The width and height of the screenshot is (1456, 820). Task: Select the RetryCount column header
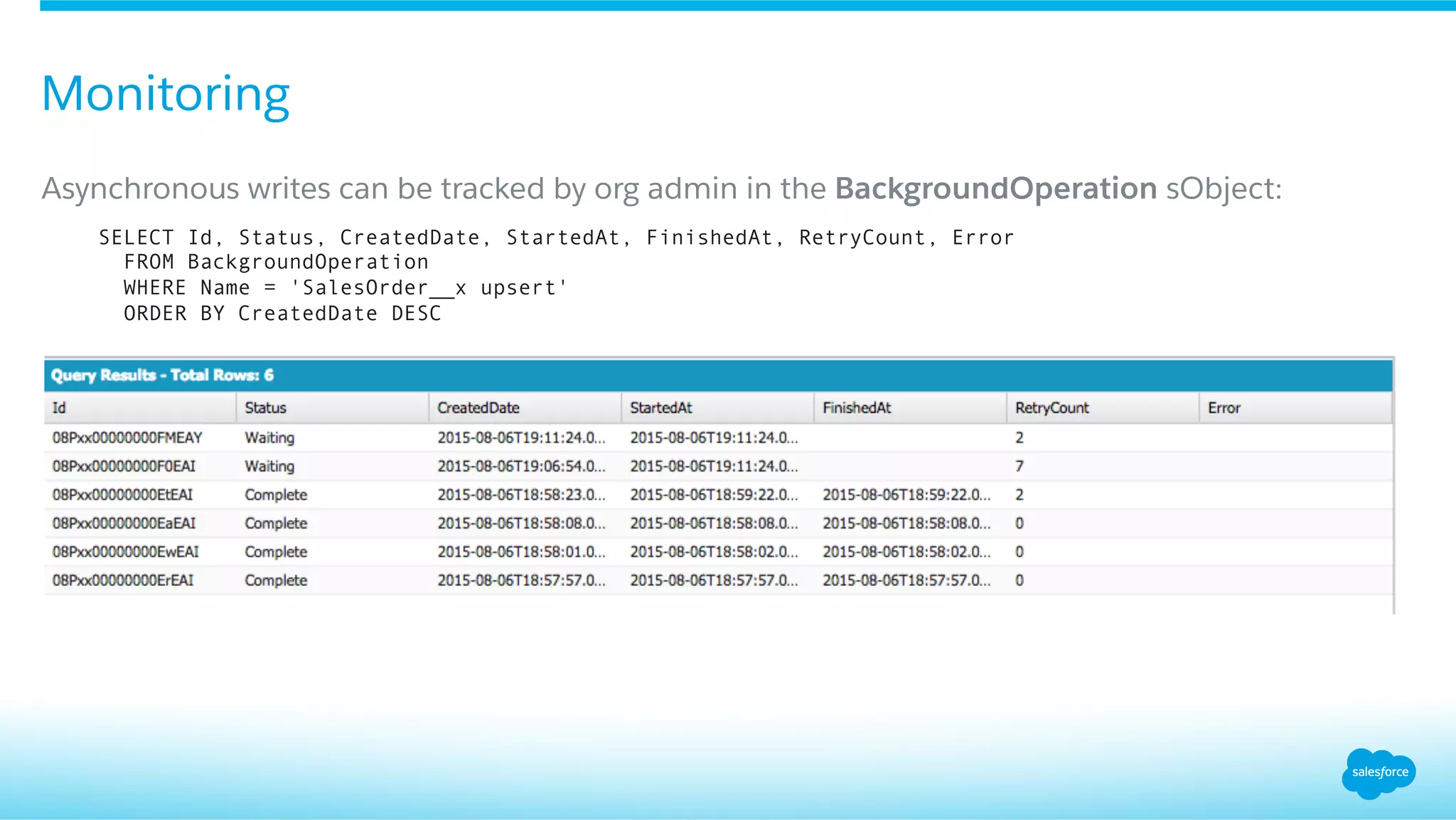pos(1051,408)
